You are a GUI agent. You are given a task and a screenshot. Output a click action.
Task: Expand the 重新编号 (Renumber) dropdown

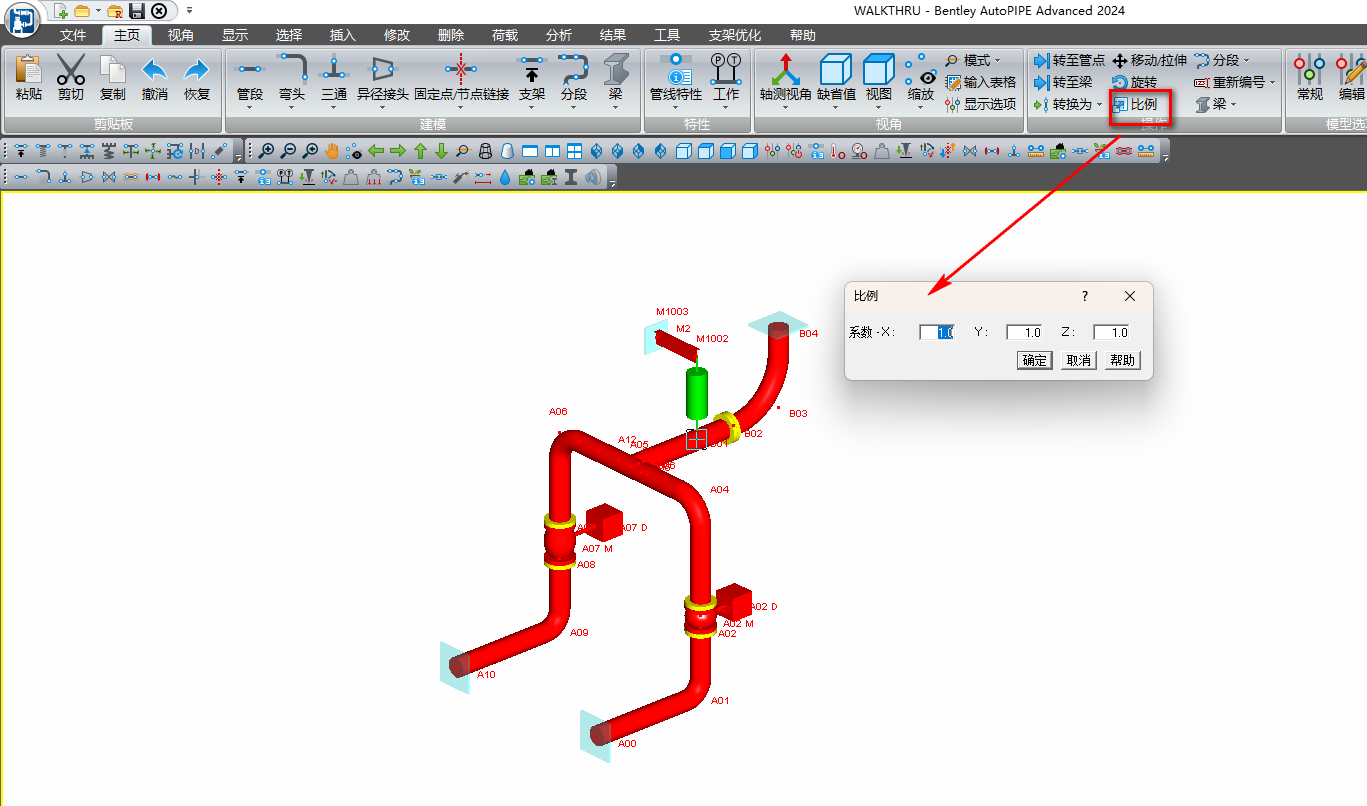pyautogui.click(x=1236, y=82)
